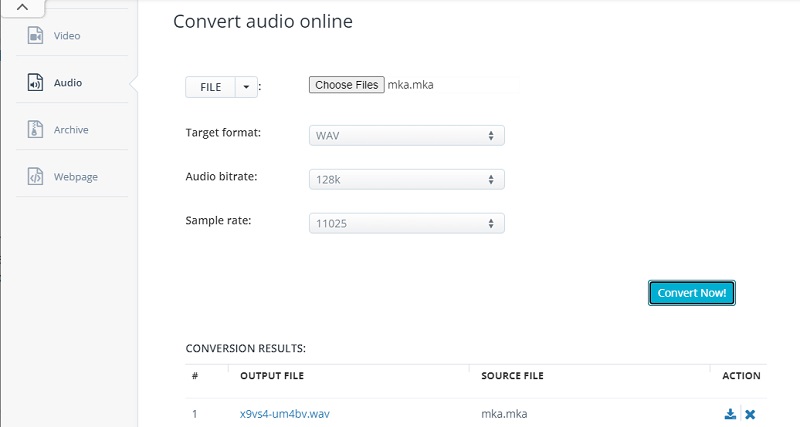Open the Target format WAV dropdown
The width and height of the screenshot is (800, 427).
tap(406, 135)
